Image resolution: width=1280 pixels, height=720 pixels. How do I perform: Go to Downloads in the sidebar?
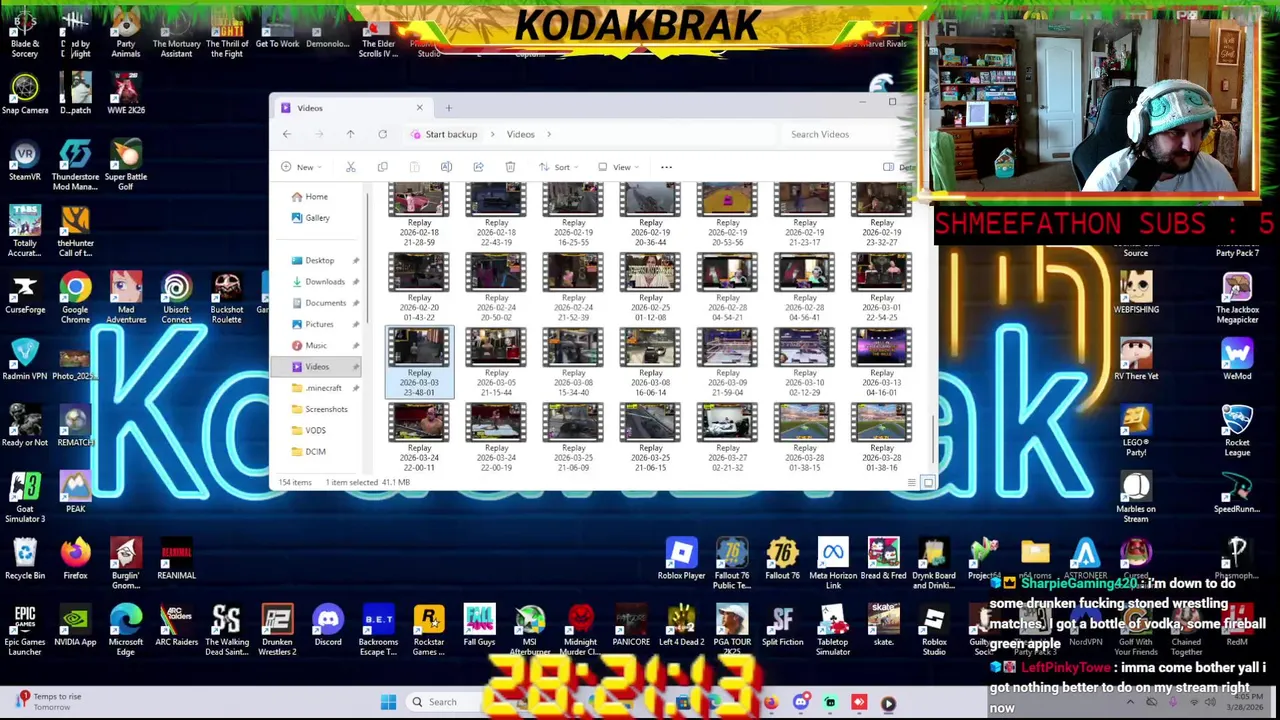pyautogui.click(x=324, y=282)
